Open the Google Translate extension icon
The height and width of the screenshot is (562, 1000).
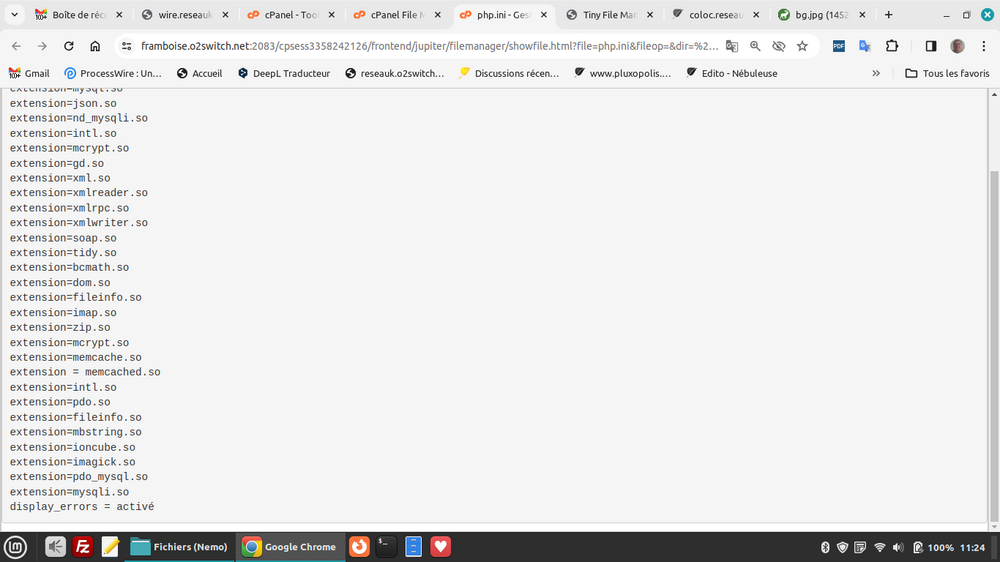tap(865, 46)
